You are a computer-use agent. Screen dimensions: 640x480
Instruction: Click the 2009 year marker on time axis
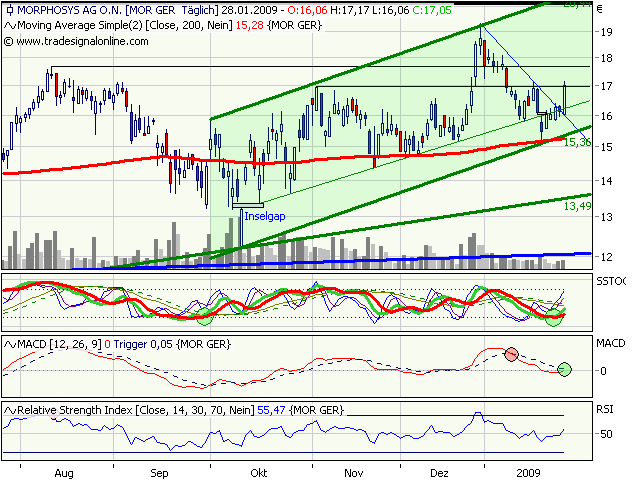point(530,469)
